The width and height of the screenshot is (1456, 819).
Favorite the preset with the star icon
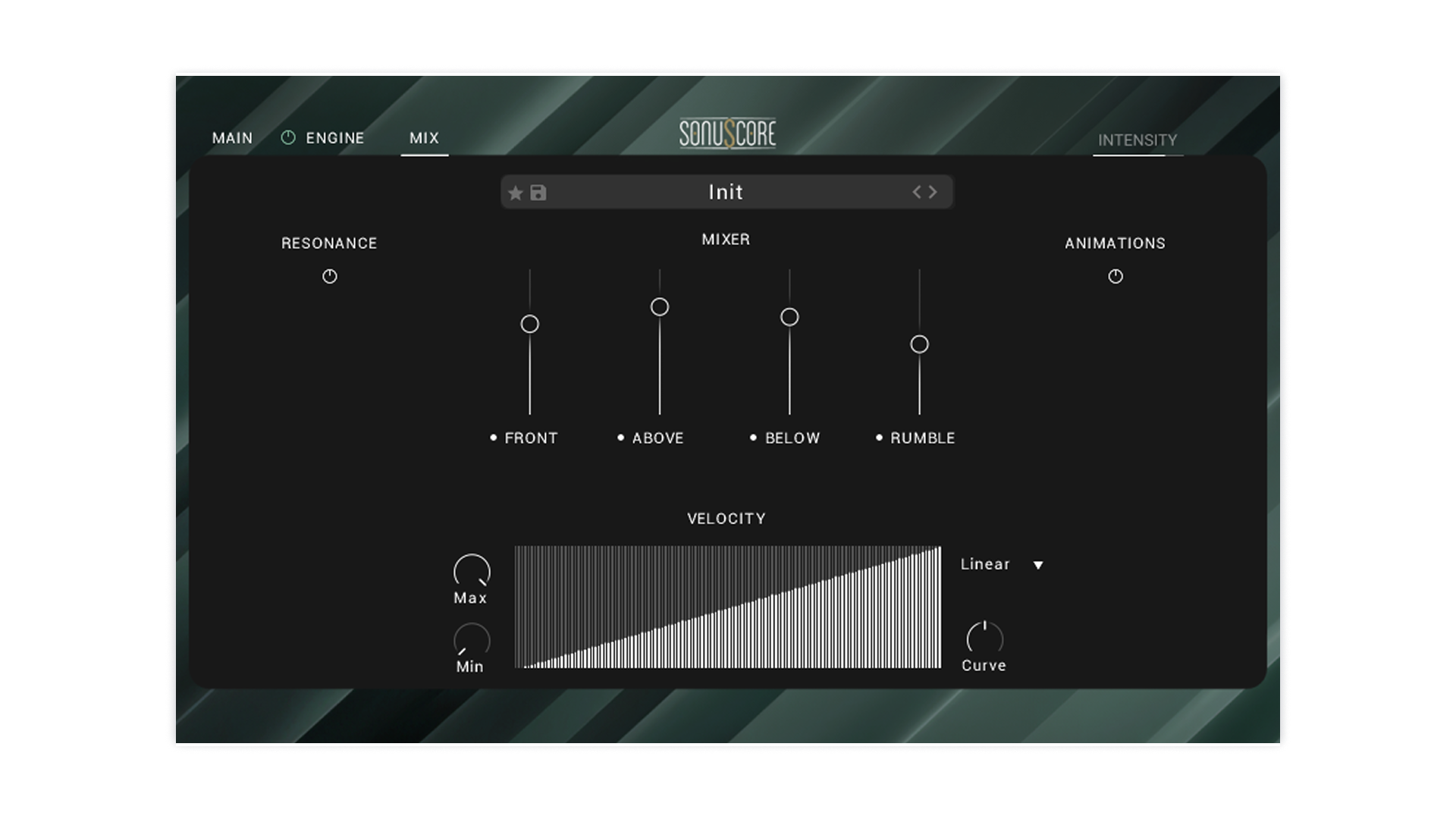516,193
